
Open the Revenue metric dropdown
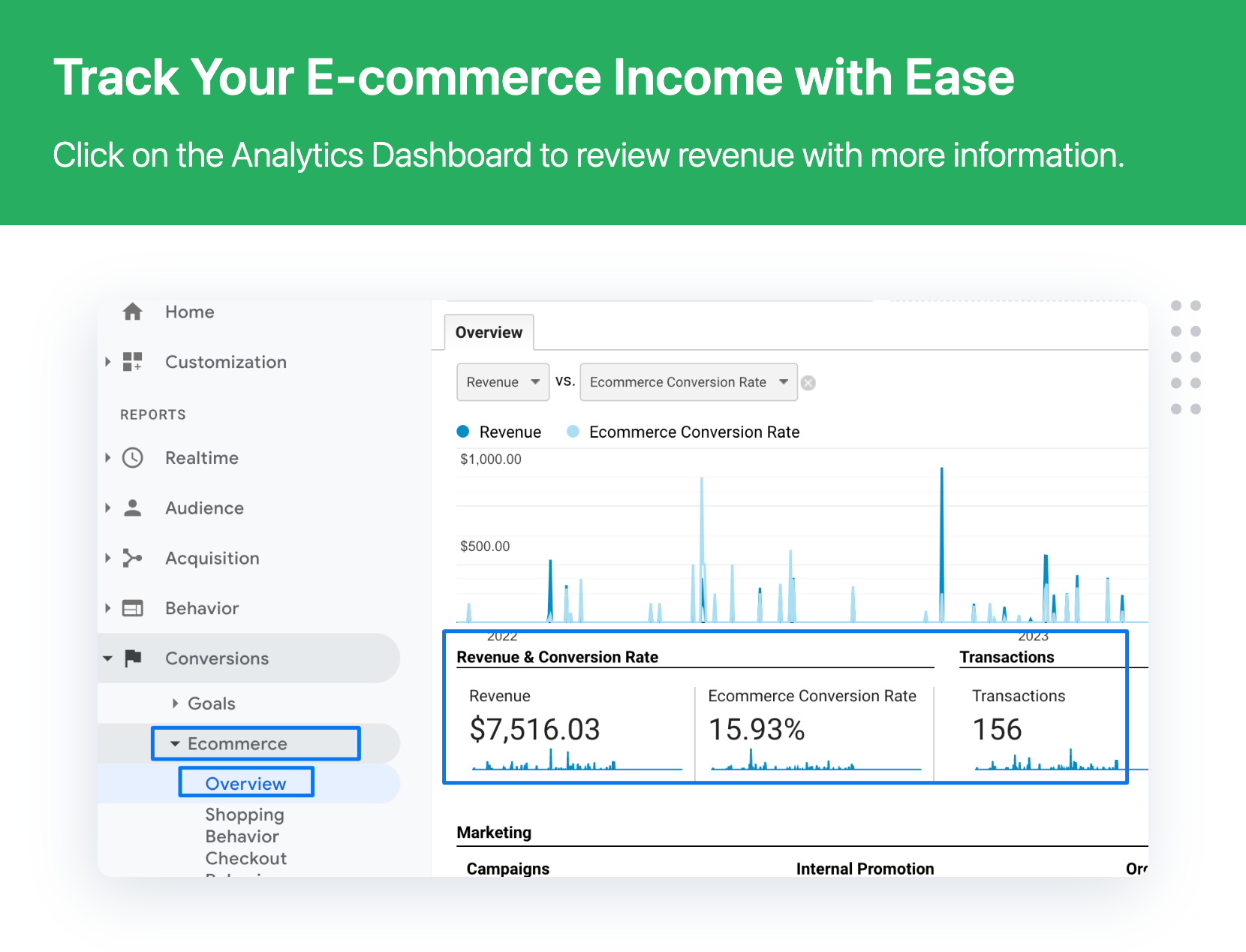[503, 382]
